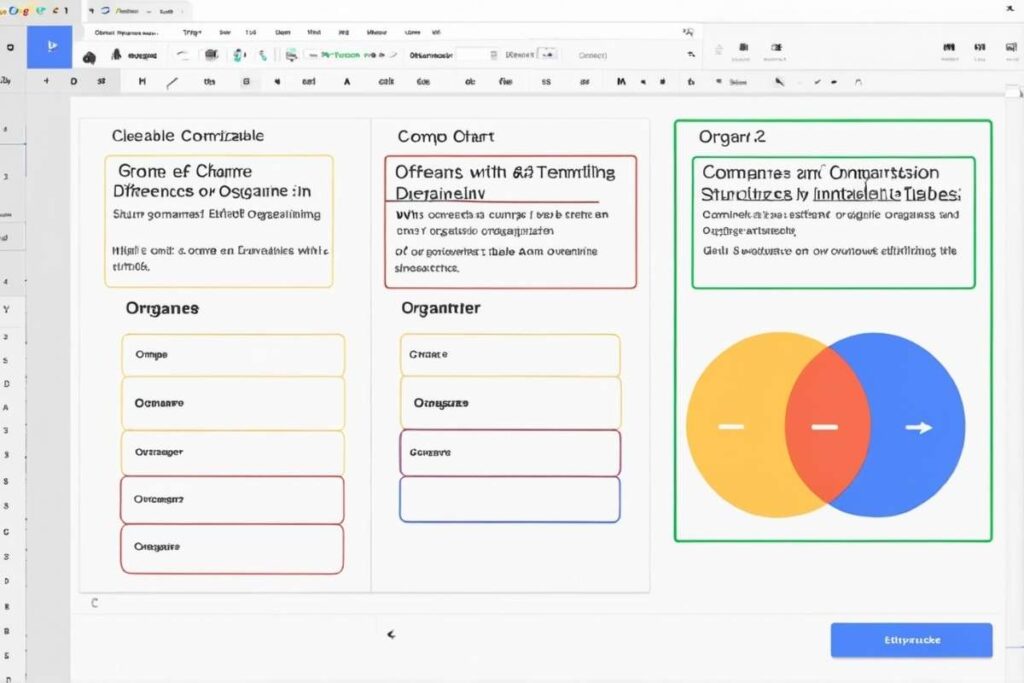Select the 'Ocmanre' box in the Organes list
The image size is (1024, 683).
233,403
